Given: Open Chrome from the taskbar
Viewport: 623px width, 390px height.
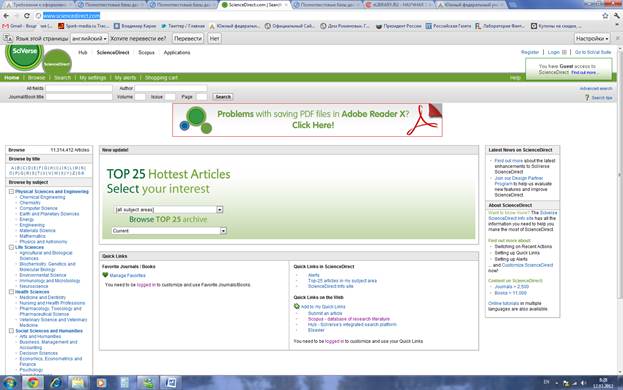Looking at the screenshot, I should pyautogui.click(x=33, y=383).
